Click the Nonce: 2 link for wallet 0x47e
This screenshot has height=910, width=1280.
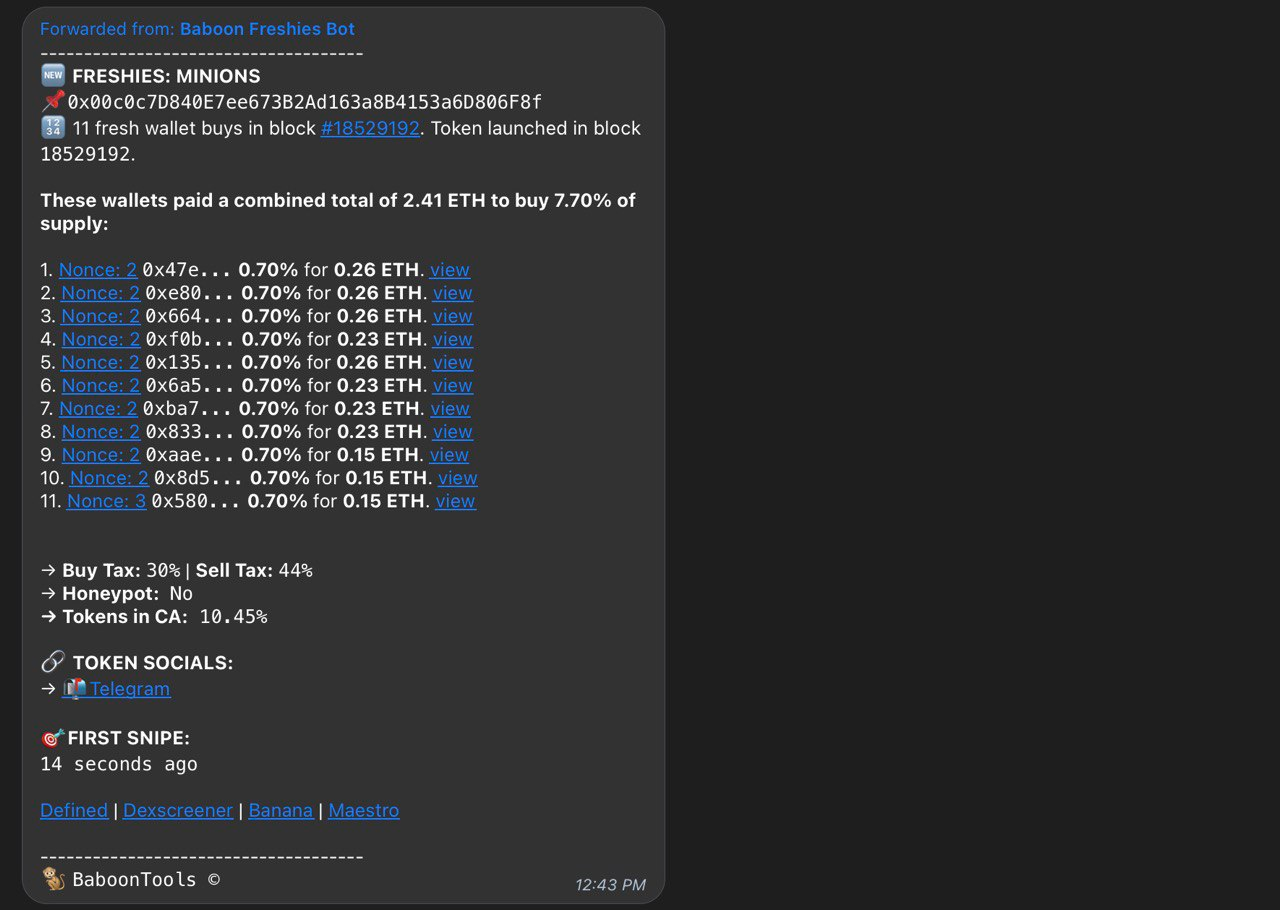98,270
